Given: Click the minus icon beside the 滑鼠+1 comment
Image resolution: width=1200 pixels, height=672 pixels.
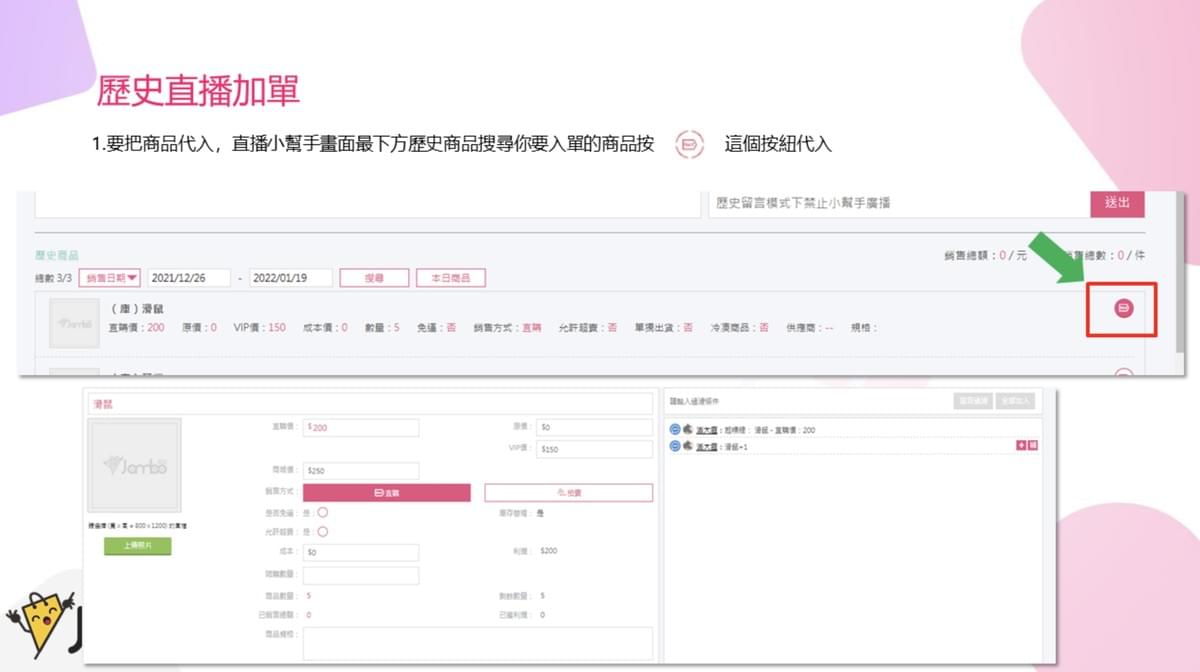Looking at the screenshot, I should coord(675,445).
